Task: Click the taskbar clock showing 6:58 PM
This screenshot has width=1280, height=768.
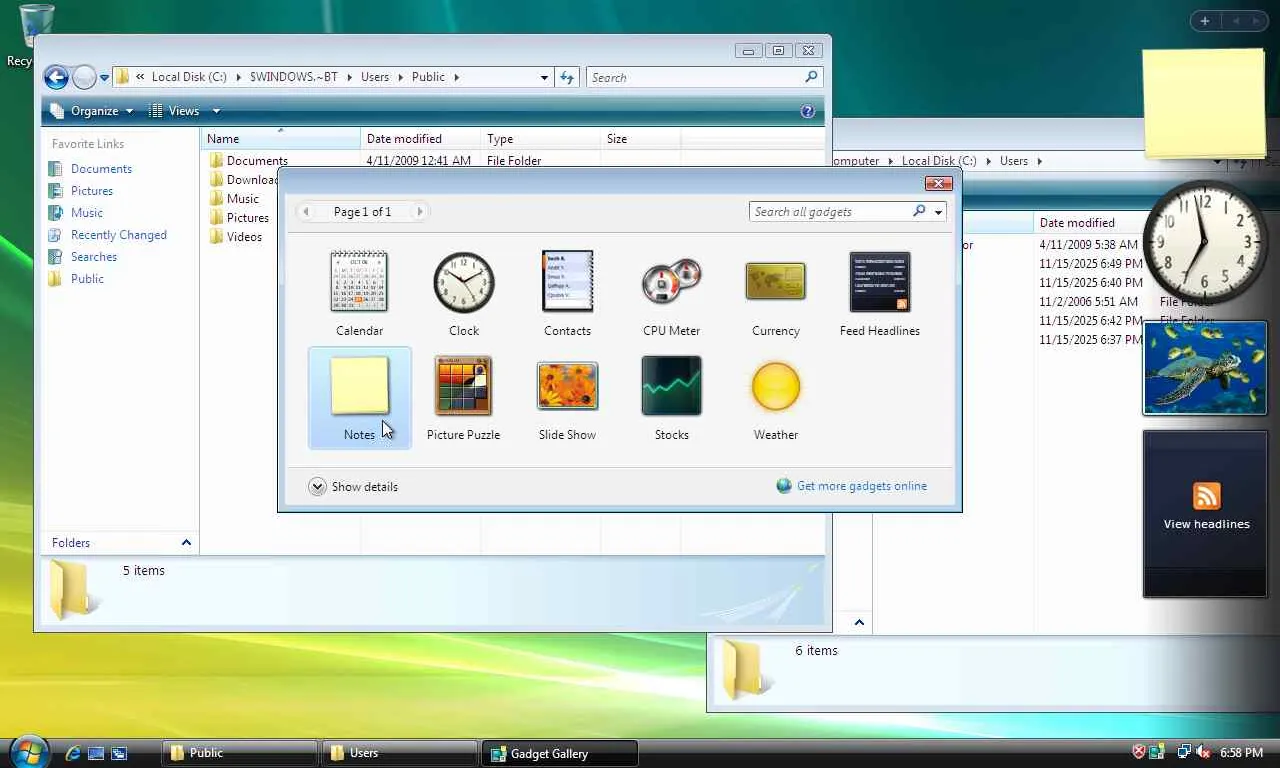Action: click(1241, 753)
